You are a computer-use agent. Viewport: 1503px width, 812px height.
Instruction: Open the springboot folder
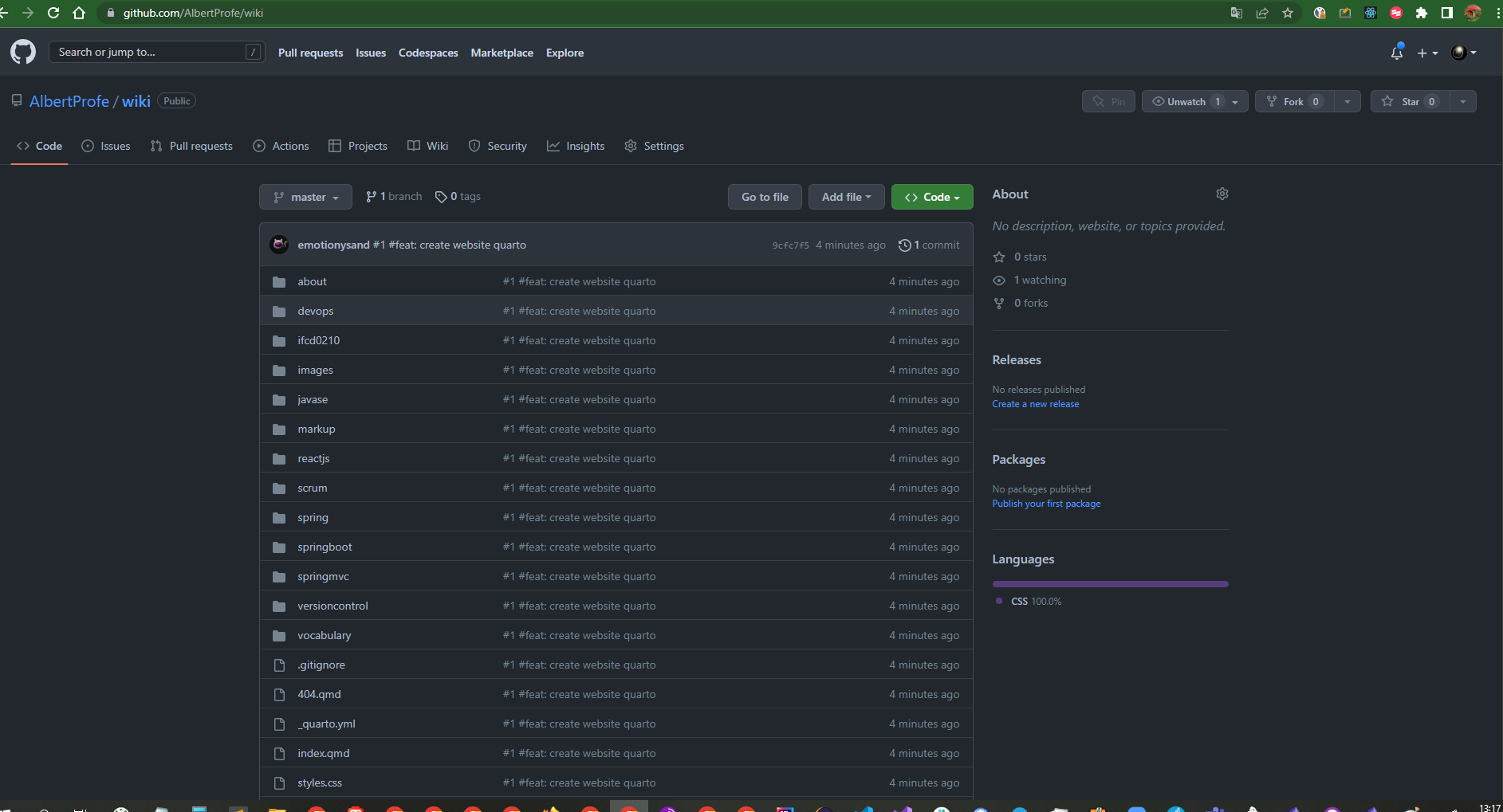tap(325, 547)
